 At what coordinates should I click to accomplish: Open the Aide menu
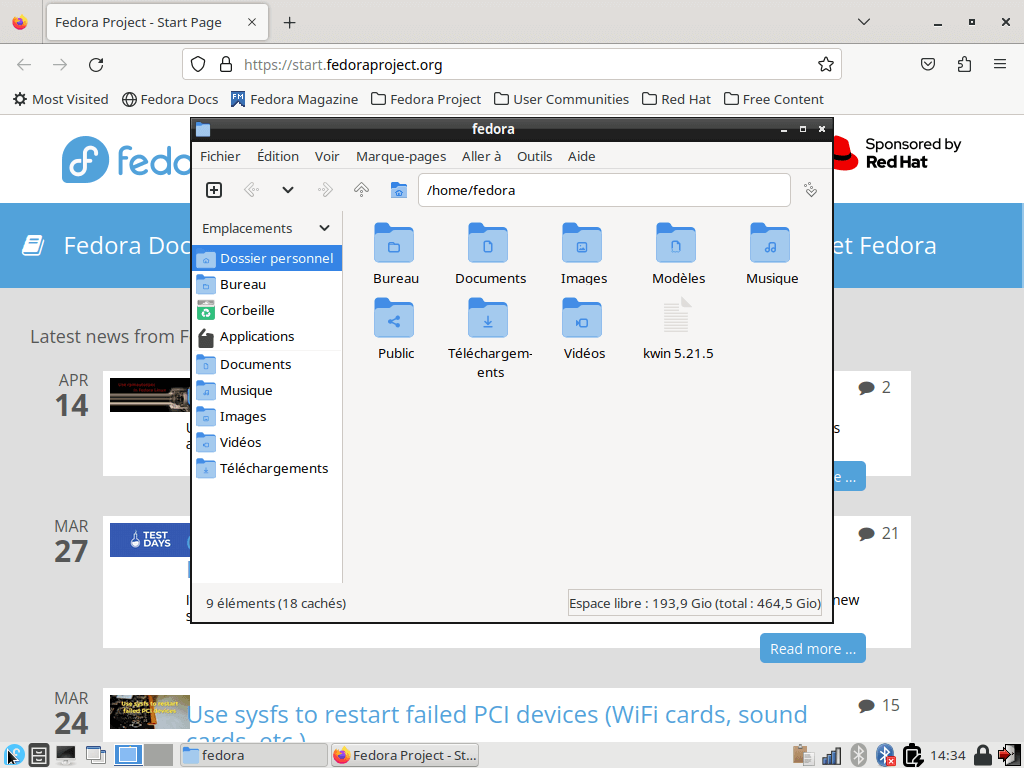point(581,156)
